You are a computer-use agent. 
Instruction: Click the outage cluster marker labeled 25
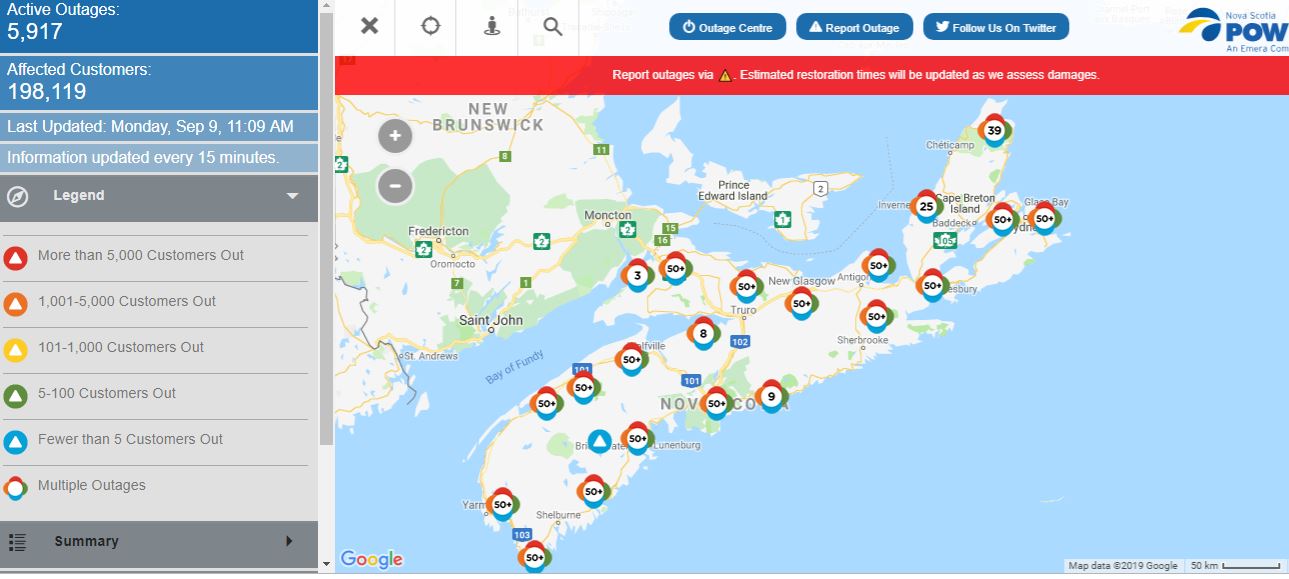(926, 207)
